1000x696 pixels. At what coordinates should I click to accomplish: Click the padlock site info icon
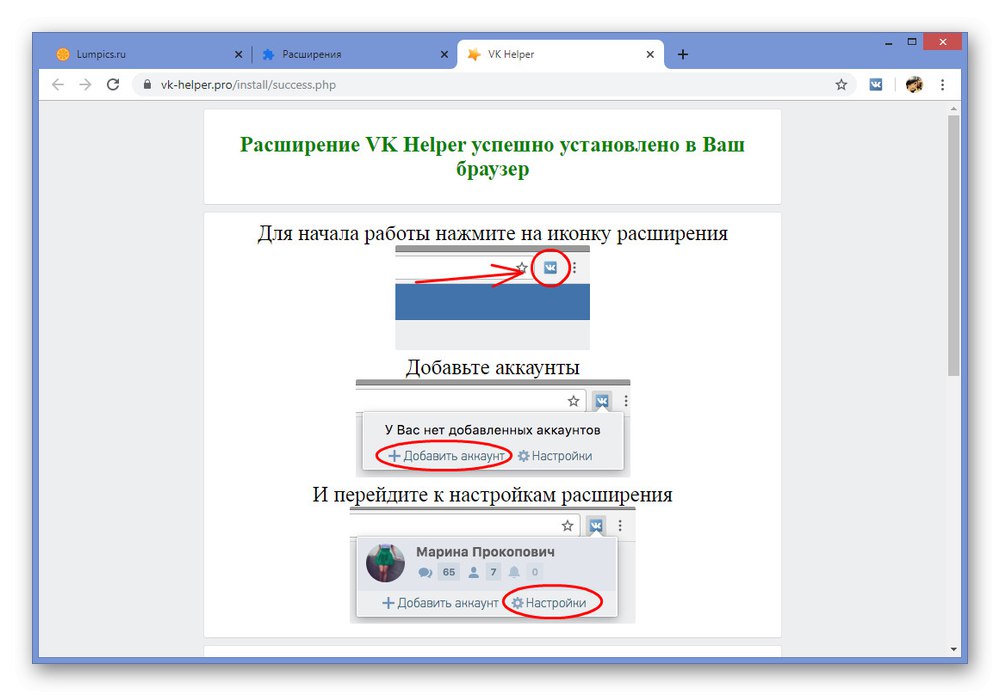147,85
